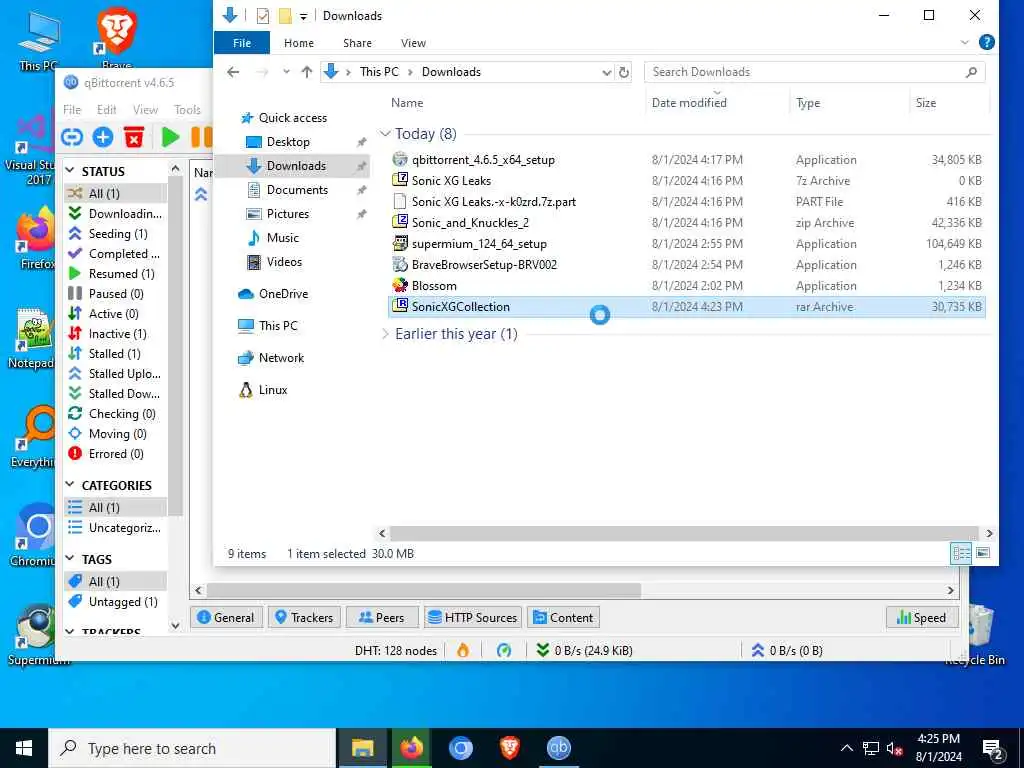Refresh the Downloads folder view
The image size is (1024, 768).
click(624, 72)
